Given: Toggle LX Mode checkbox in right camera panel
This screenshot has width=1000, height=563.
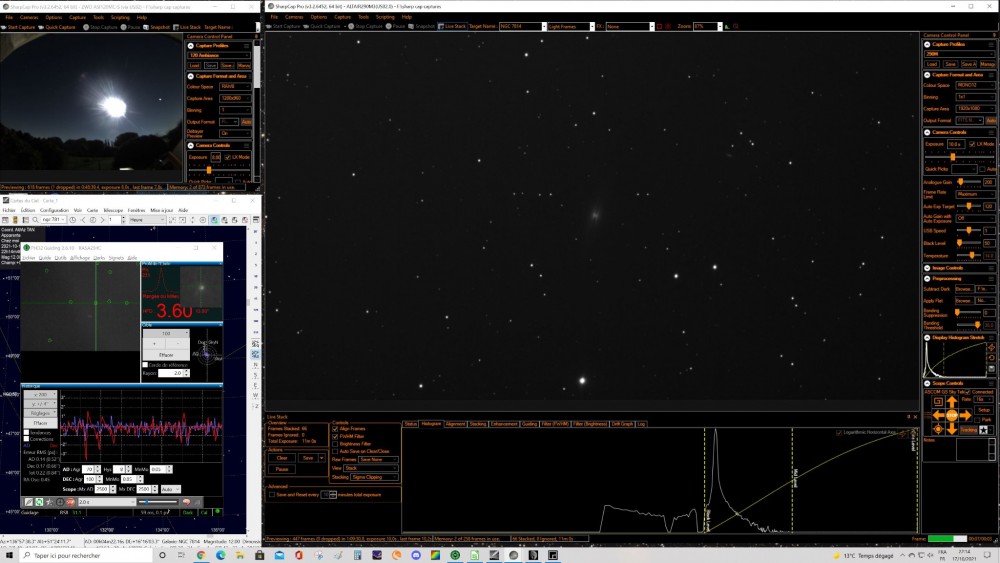Looking at the screenshot, I should click(x=972, y=144).
